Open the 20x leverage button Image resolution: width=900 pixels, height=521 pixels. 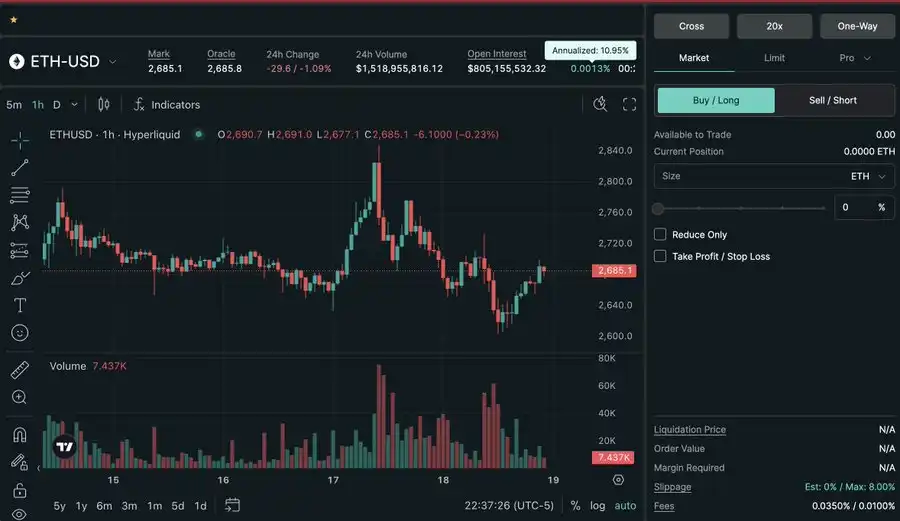point(774,26)
